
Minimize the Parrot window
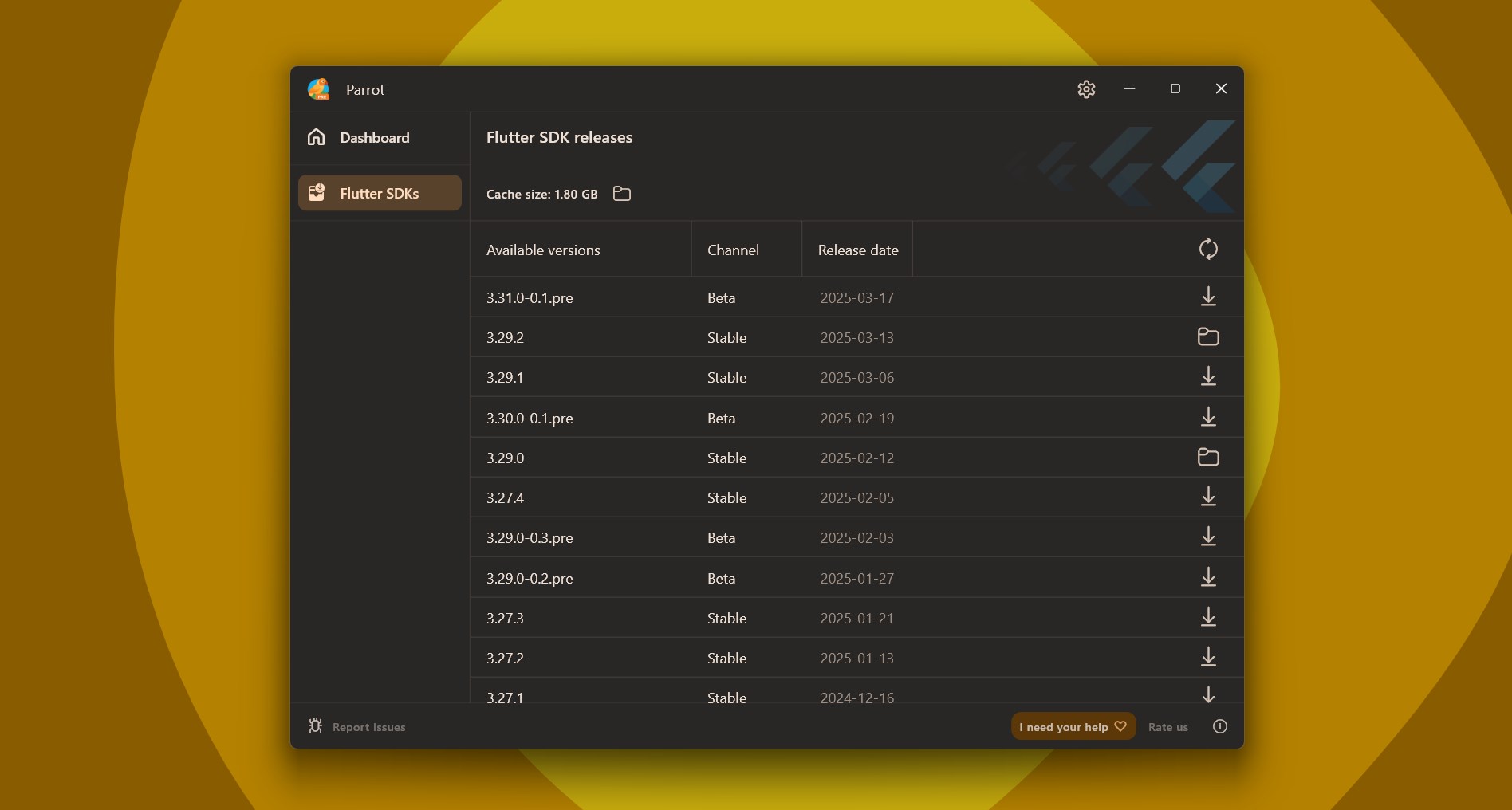tap(1129, 88)
